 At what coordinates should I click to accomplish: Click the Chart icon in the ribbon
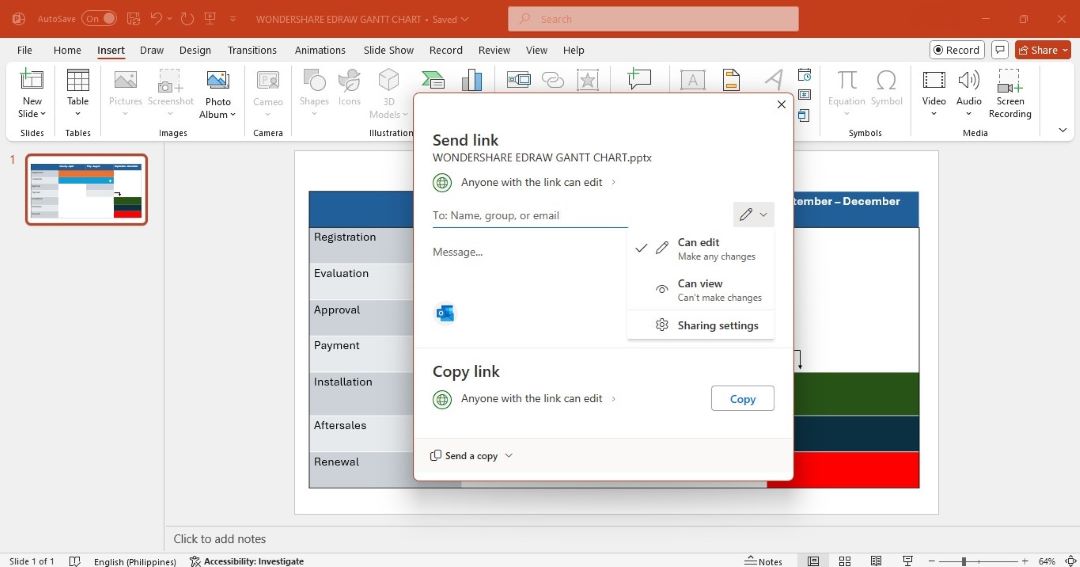coord(472,80)
